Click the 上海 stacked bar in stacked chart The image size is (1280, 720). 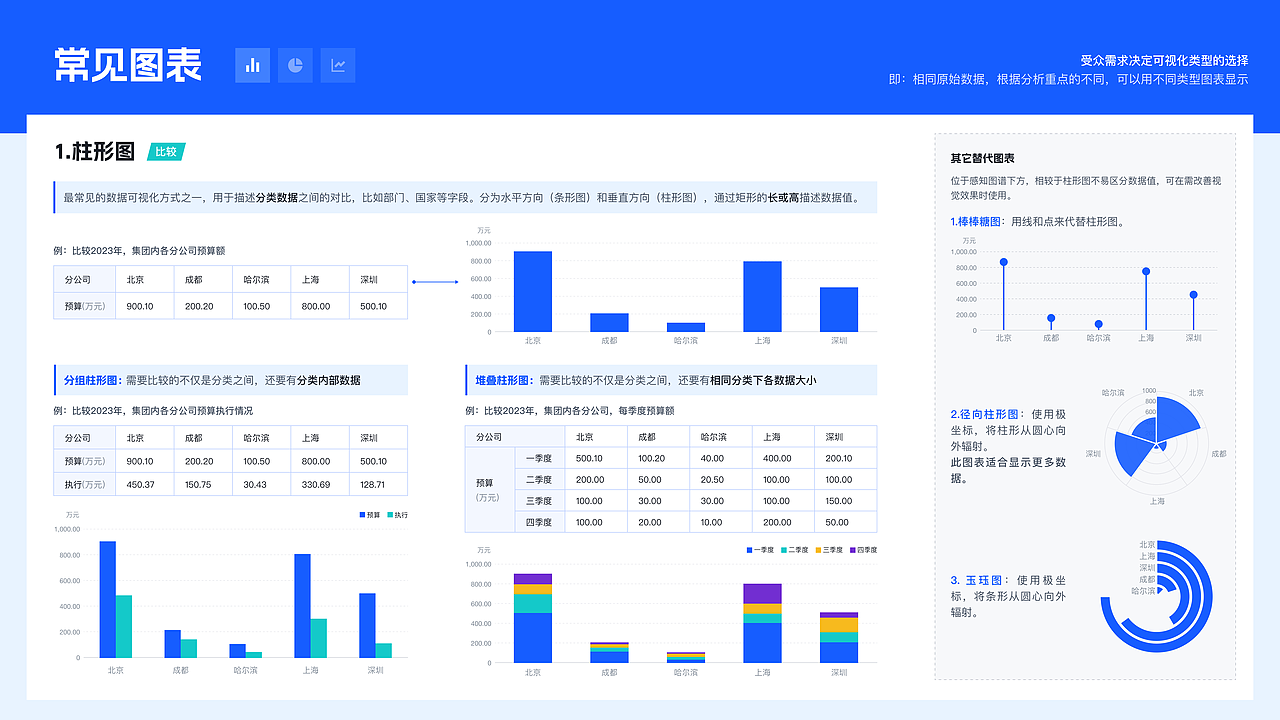tap(762, 623)
